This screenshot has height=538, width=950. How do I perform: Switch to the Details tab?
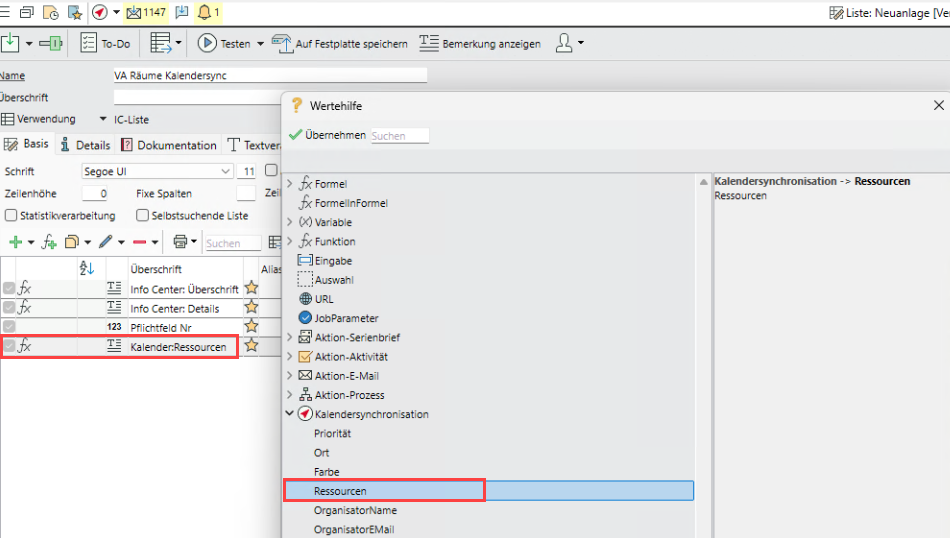click(x=85, y=145)
